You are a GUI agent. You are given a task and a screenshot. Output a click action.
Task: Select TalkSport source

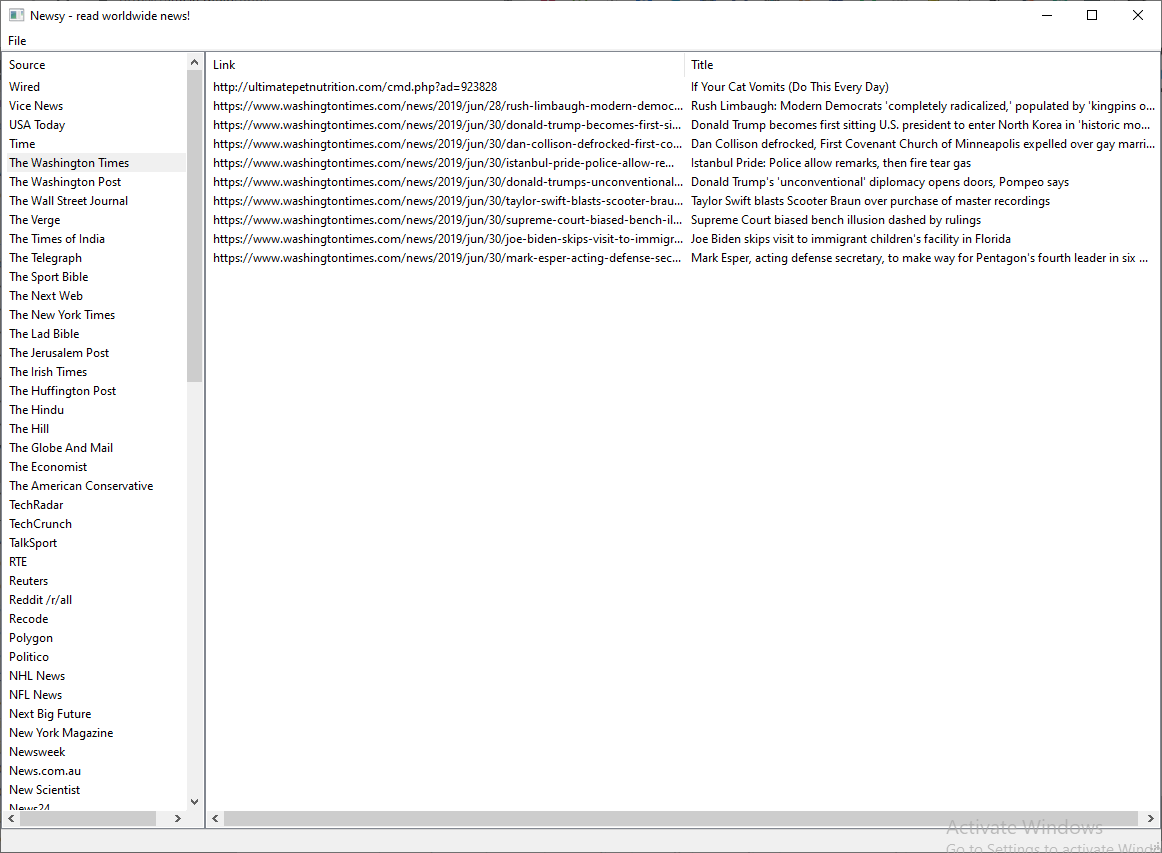(x=33, y=543)
